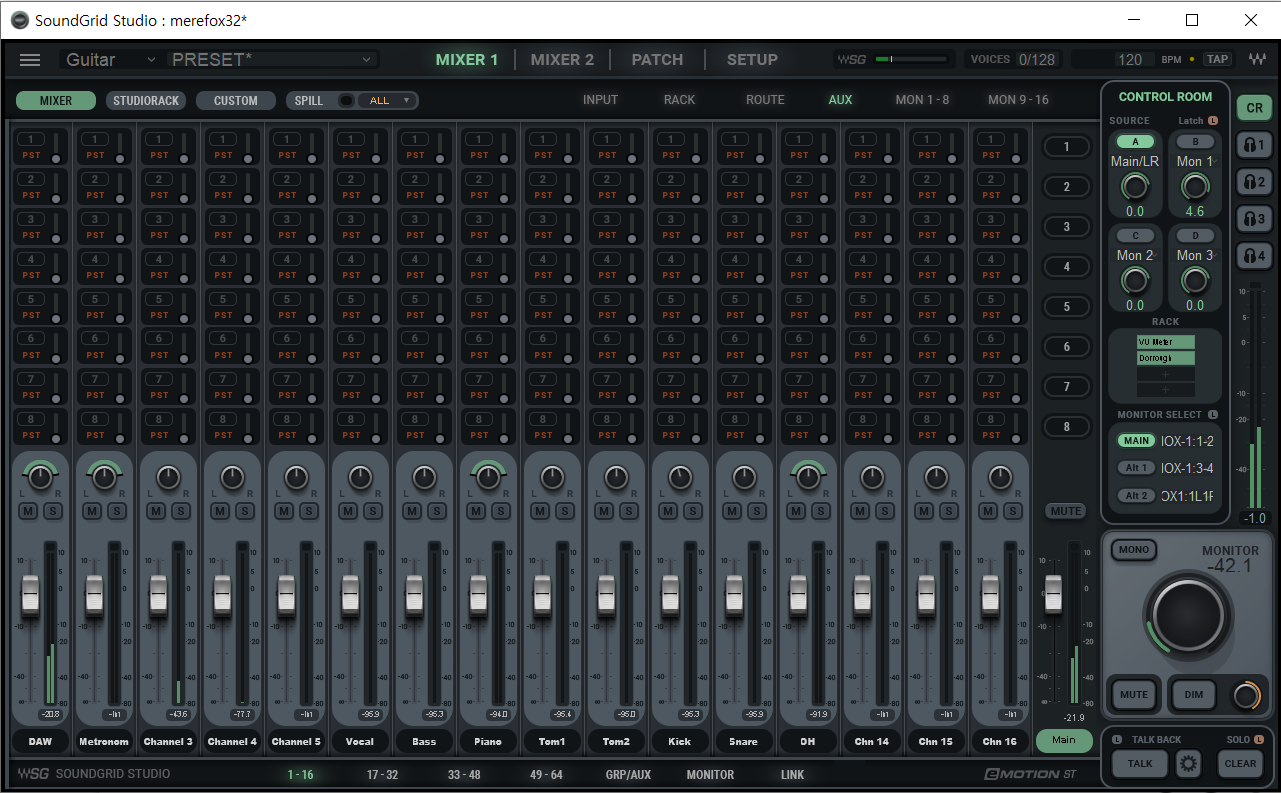Click the large monitor volume knob
The image size is (1281, 793).
click(1187, 612)
